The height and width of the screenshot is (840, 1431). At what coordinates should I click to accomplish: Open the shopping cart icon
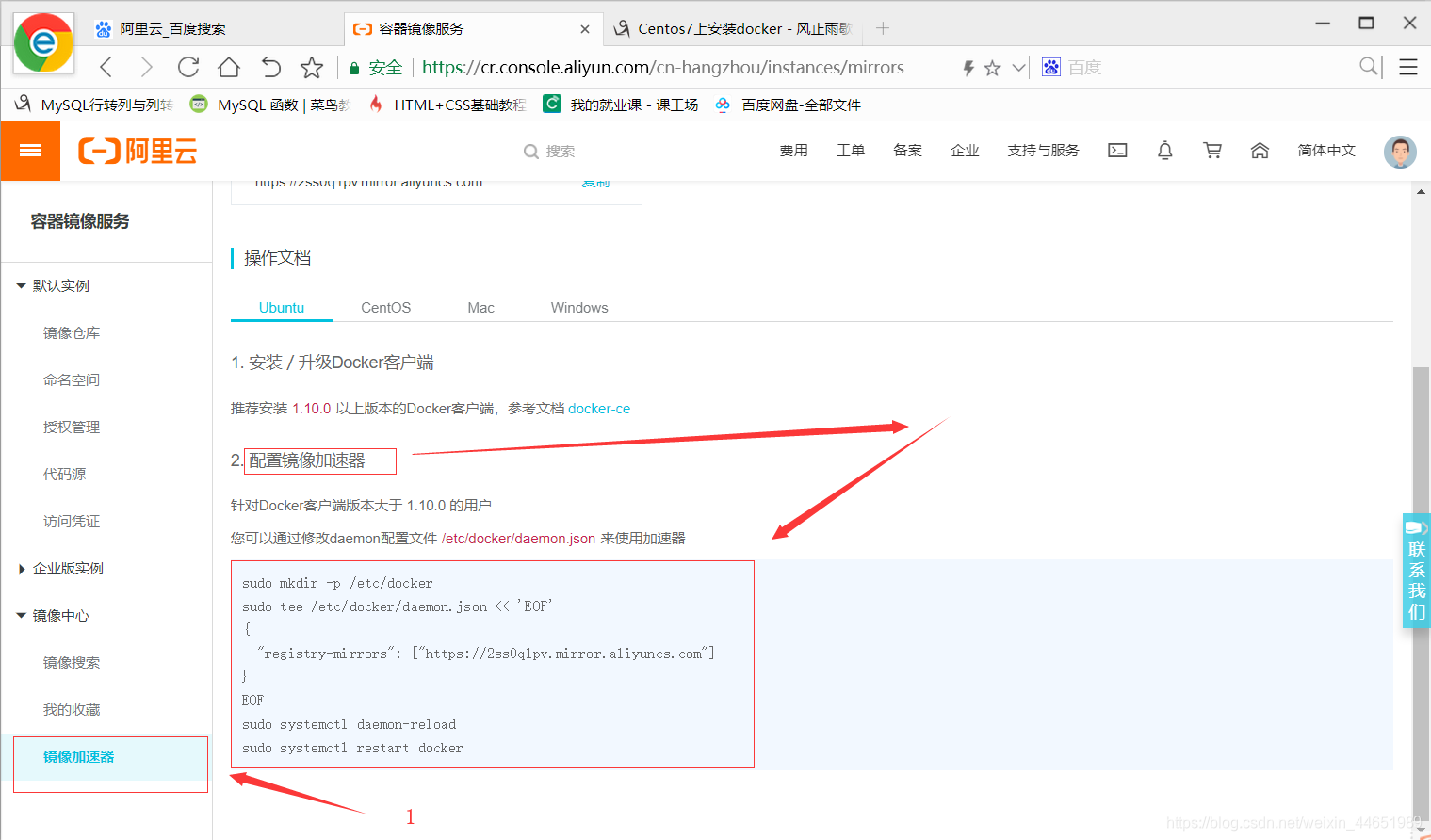(1212, 151)
